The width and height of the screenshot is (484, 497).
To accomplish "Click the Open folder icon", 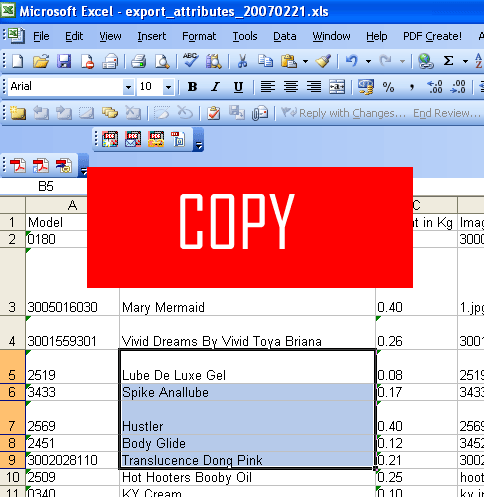I will [41, 62].
